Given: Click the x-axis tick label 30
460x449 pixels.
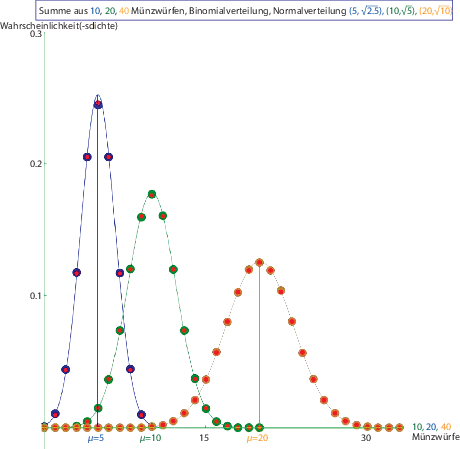Looking at the screenshot, I should [x=366, y=438].
